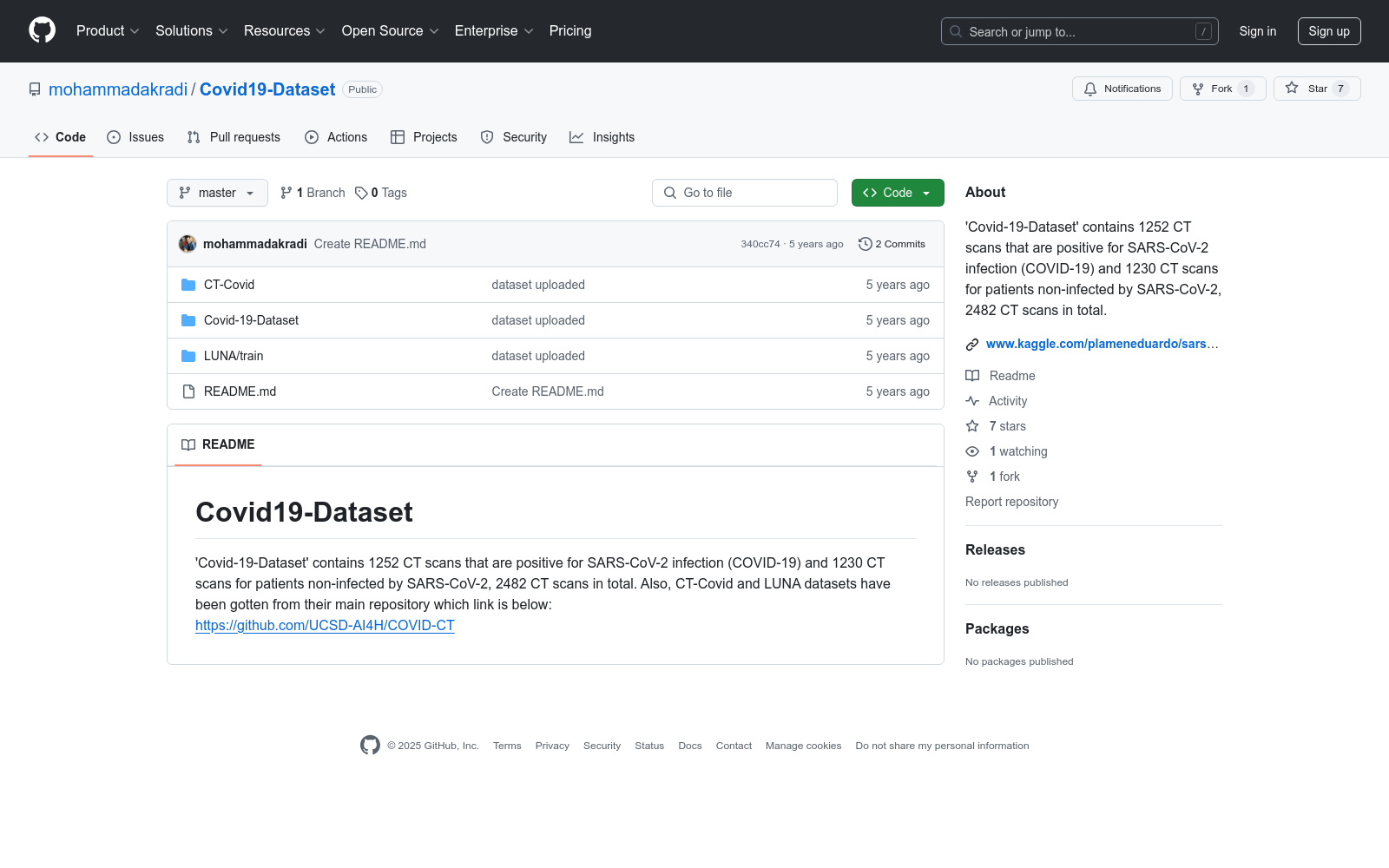Click footer Manage cookies link

tap(803, 746)
